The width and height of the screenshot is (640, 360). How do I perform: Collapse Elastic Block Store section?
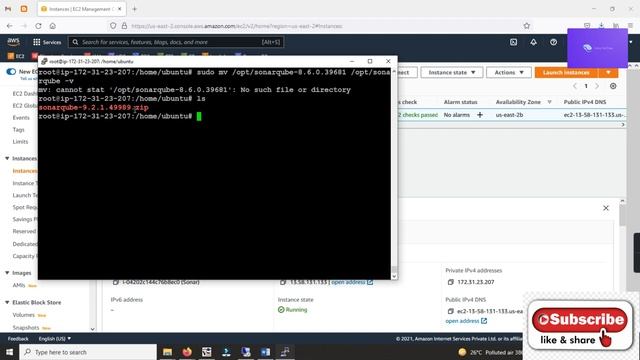(x=7, y=302)
